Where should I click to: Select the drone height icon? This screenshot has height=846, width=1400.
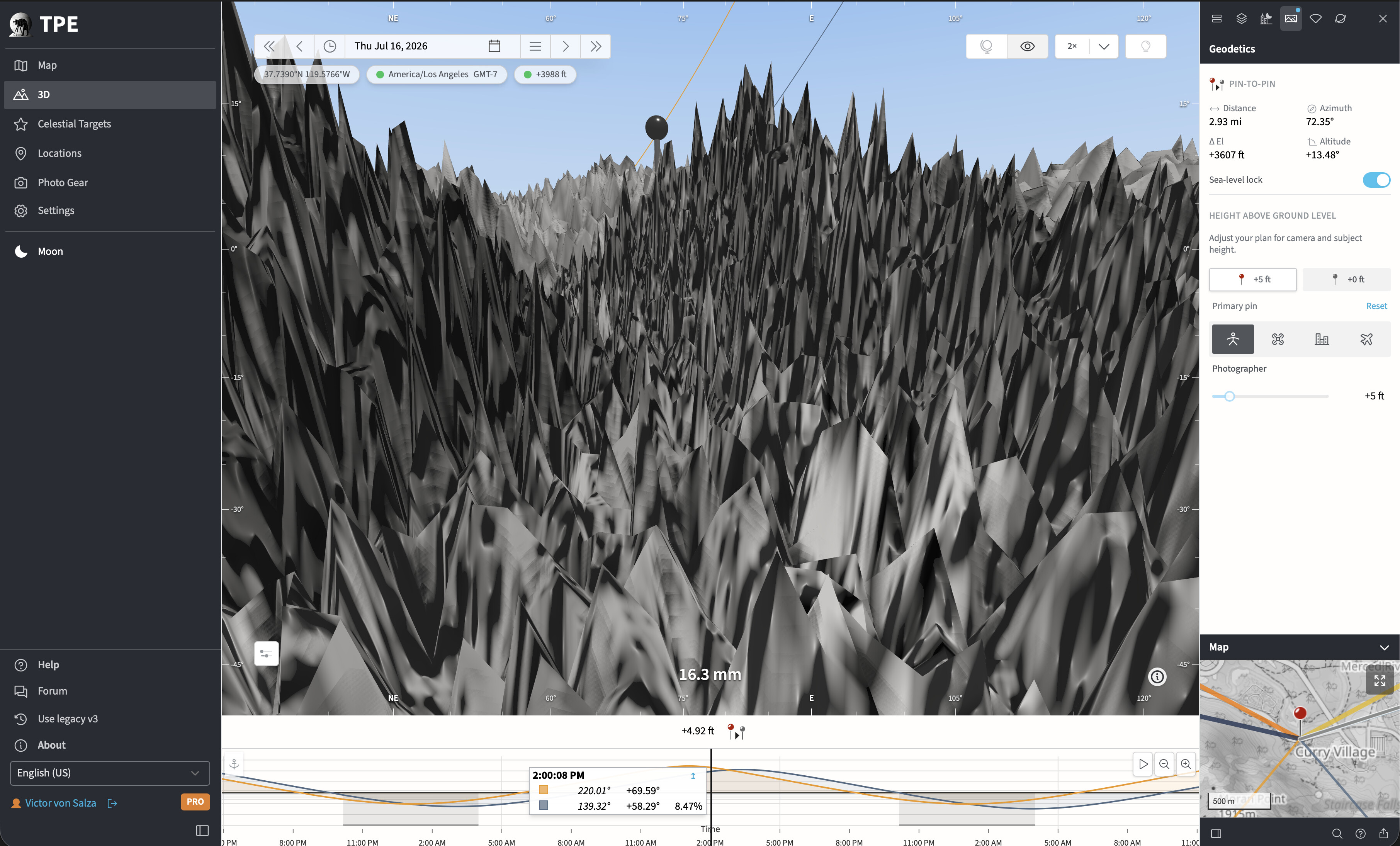pyautogui.click(x=1277, y=339)
